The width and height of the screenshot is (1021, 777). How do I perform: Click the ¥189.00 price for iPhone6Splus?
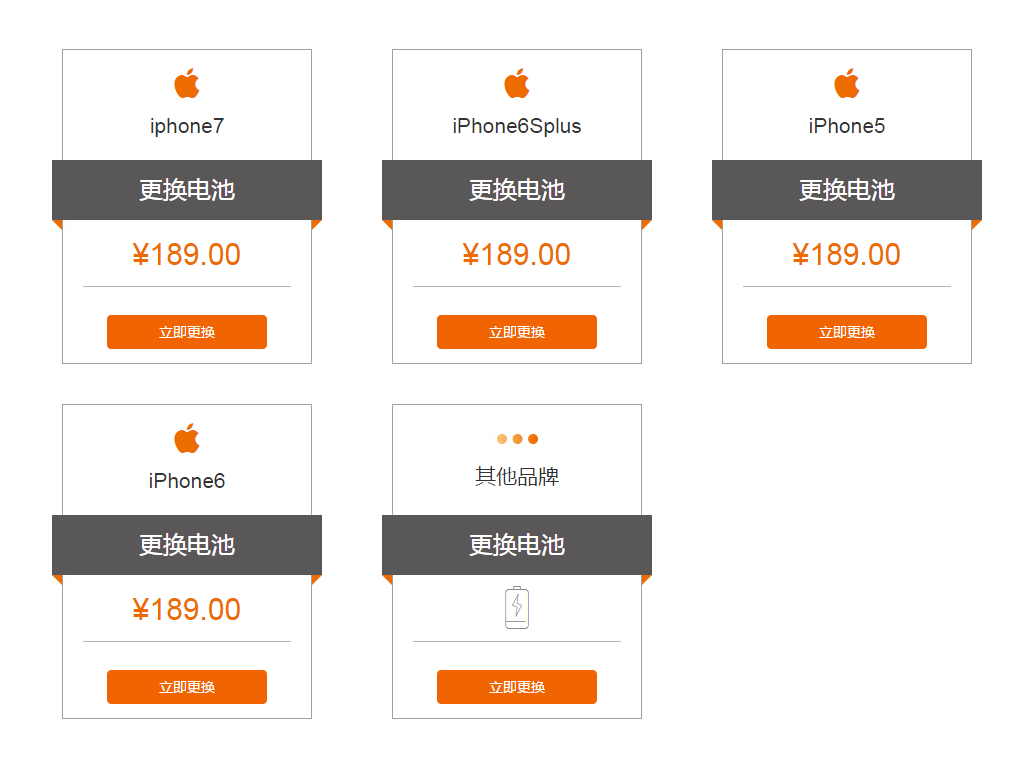pyautogui.click(x=517, y=255)
